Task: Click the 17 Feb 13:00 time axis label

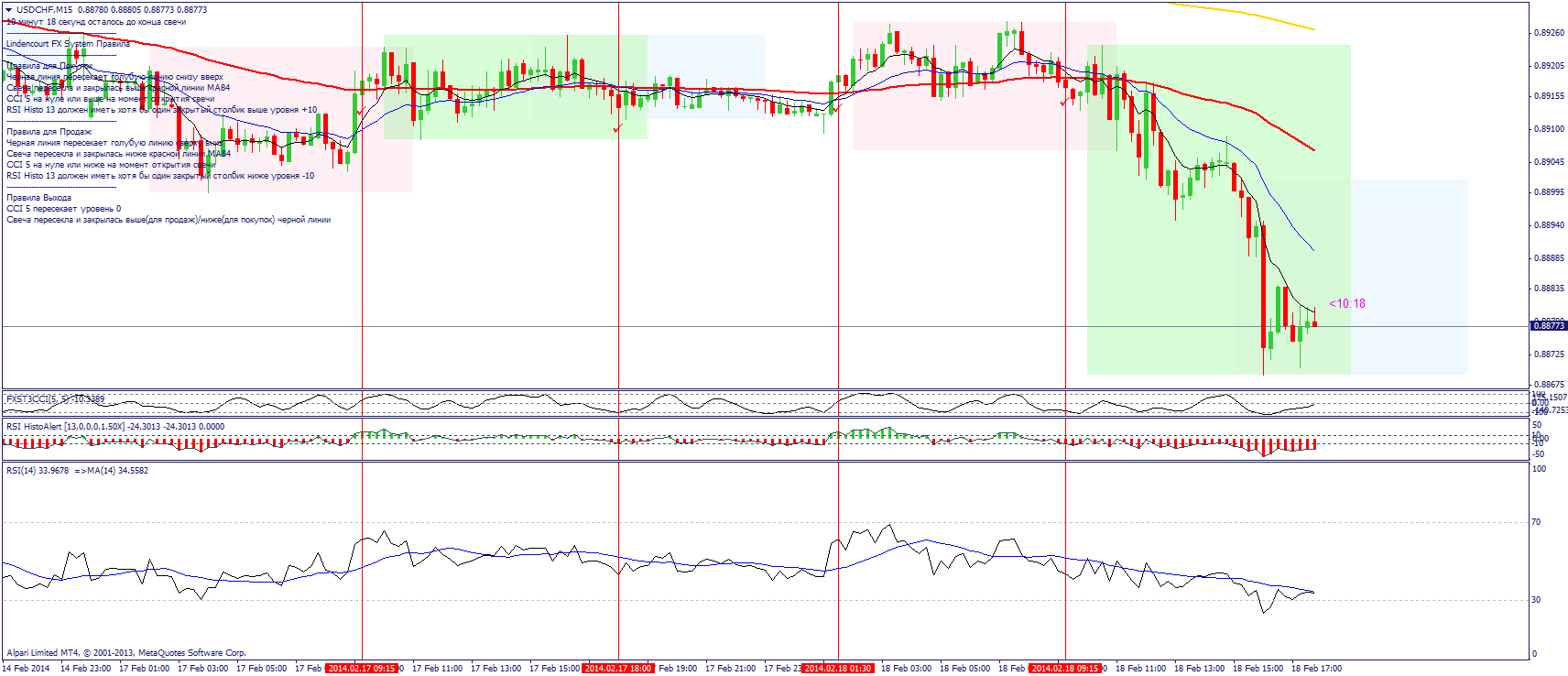Action: click(x=496, y=669)
